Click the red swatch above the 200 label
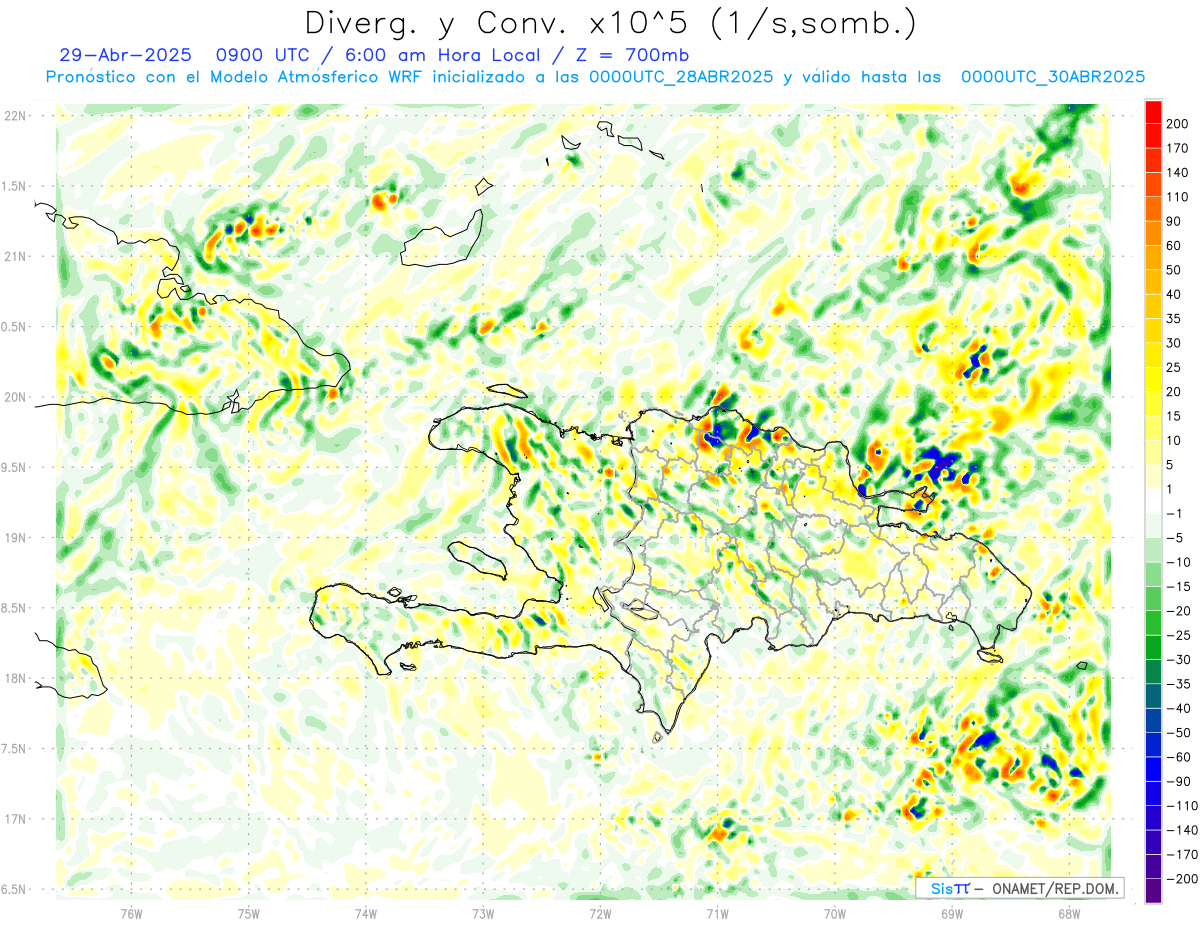Viewport: 1200px width, 927px height. [1154, 110]
